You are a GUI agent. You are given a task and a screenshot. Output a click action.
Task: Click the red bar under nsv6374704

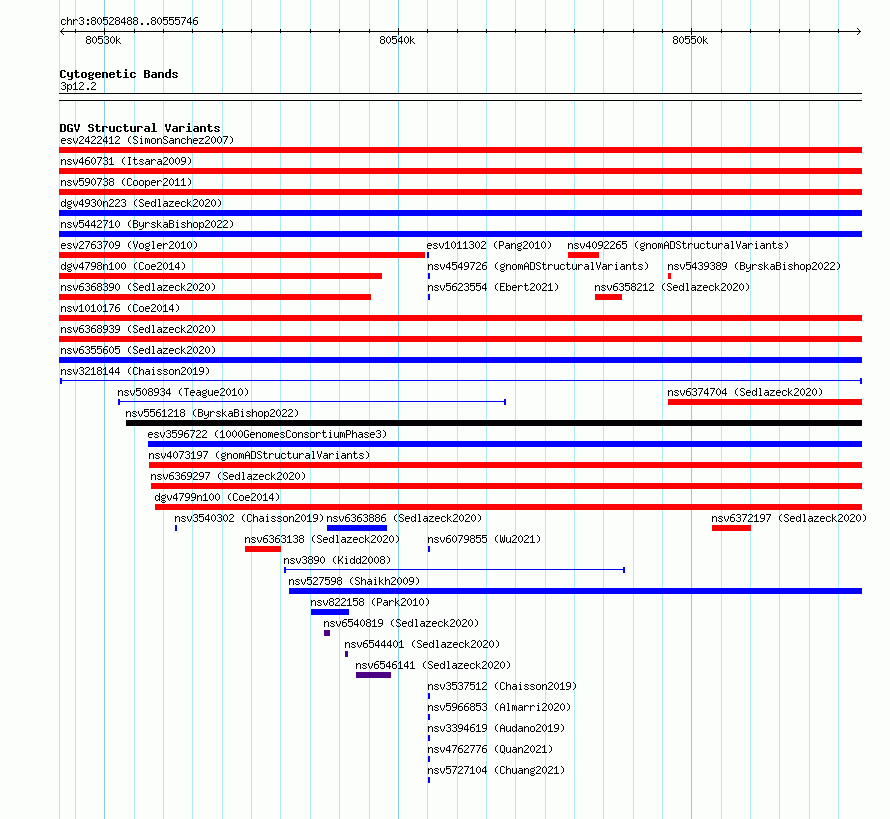765,402
